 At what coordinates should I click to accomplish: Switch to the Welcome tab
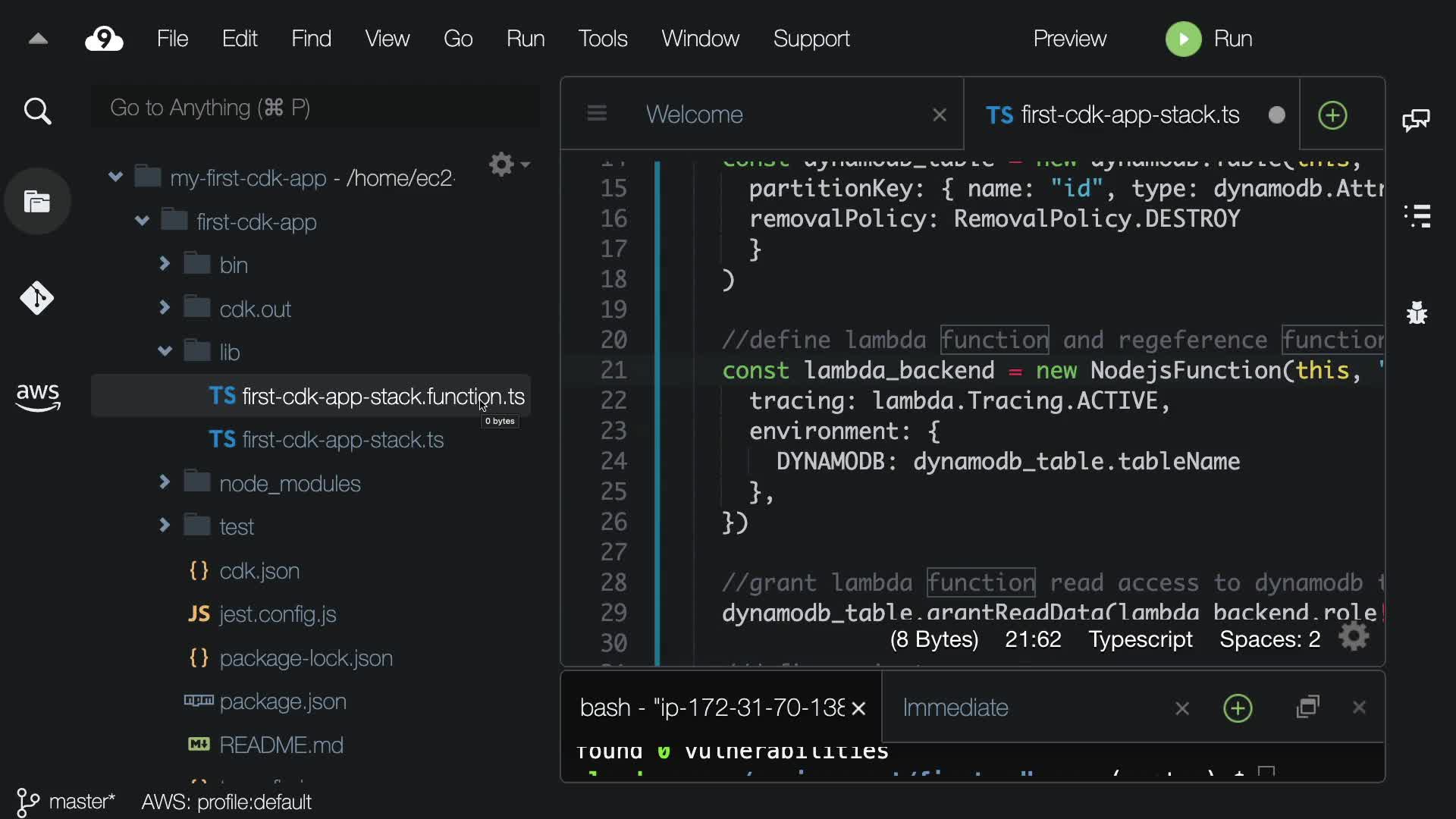(x=694, y=115)
